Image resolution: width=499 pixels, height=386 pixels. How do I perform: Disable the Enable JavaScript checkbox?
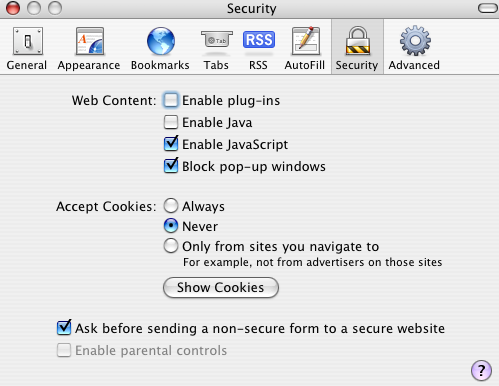(171, 144)
